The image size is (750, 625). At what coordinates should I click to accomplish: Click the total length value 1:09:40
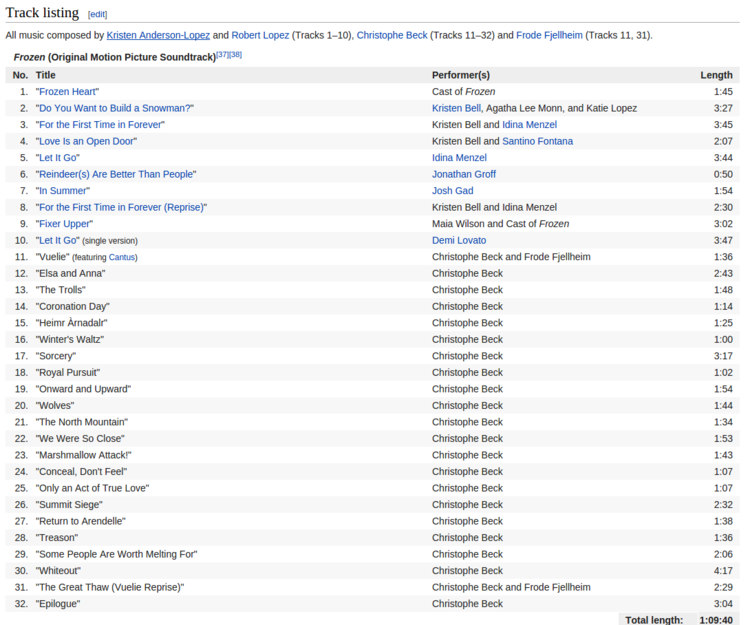pos(716,620)
